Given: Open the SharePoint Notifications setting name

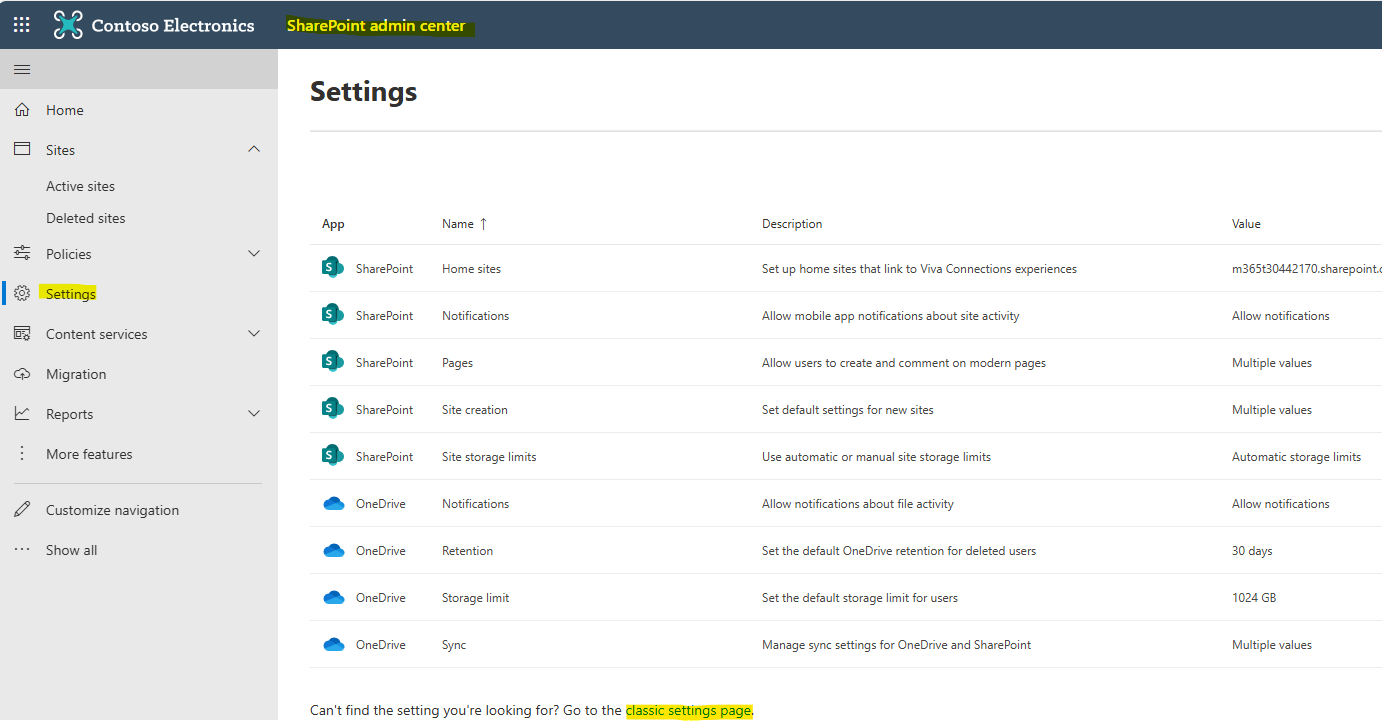Looking at the screenshot, I should coord(475,316).
